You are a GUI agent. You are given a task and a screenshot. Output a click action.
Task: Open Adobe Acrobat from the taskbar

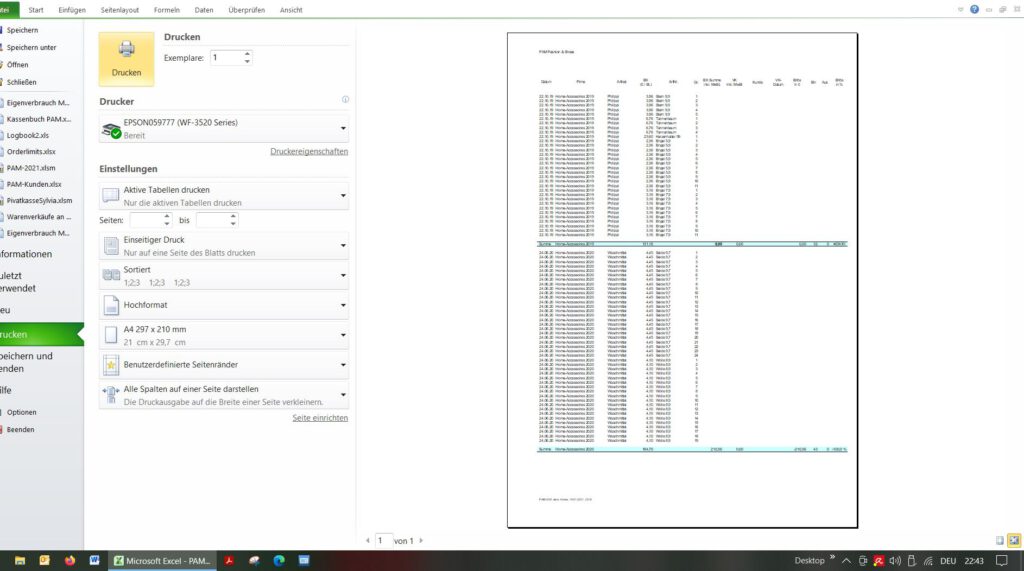pos(228,560)
